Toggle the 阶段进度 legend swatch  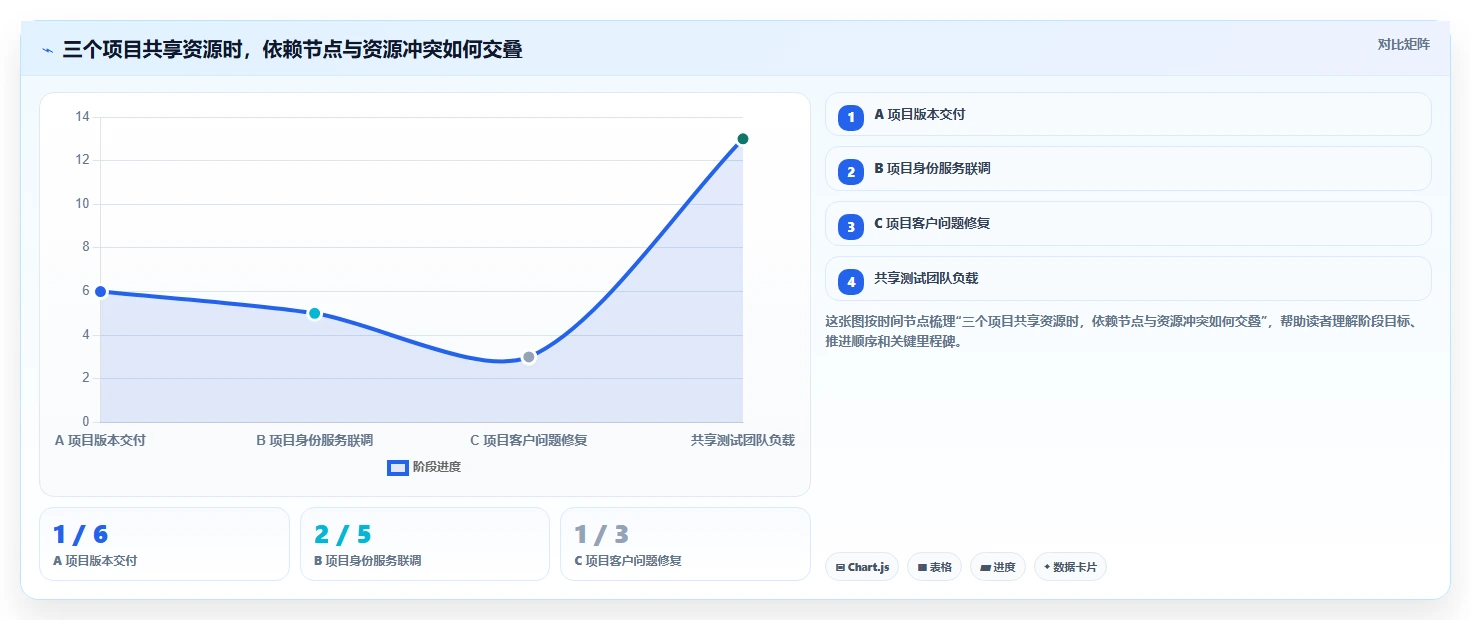coord(398,467)
